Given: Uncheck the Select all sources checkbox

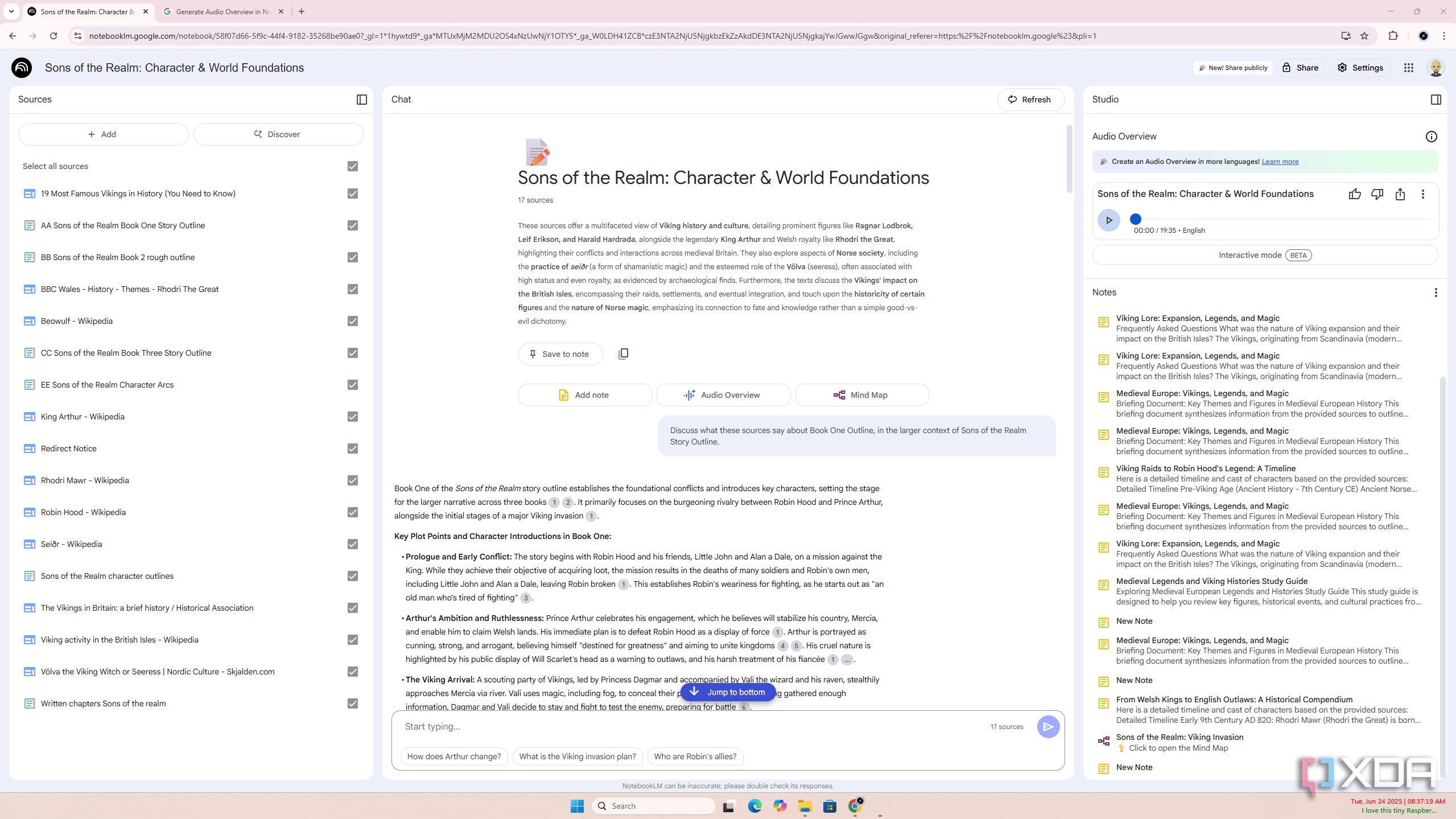Looking at the screenshot, I should (x=353, y=166).
